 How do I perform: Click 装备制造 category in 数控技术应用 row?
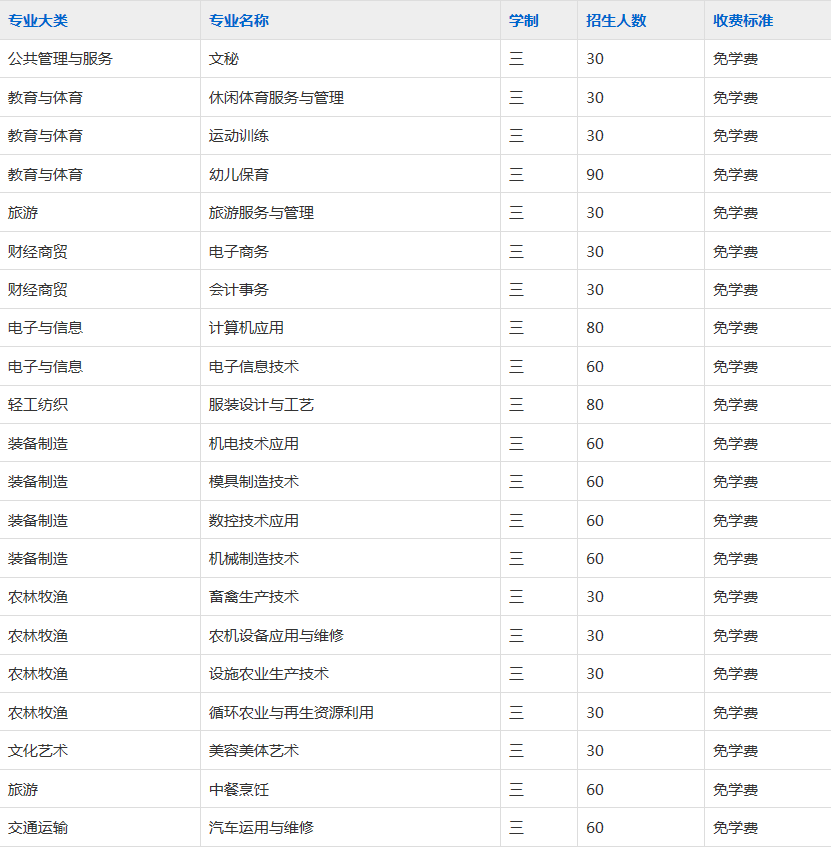pyautogui.click(x=38, y=521)
